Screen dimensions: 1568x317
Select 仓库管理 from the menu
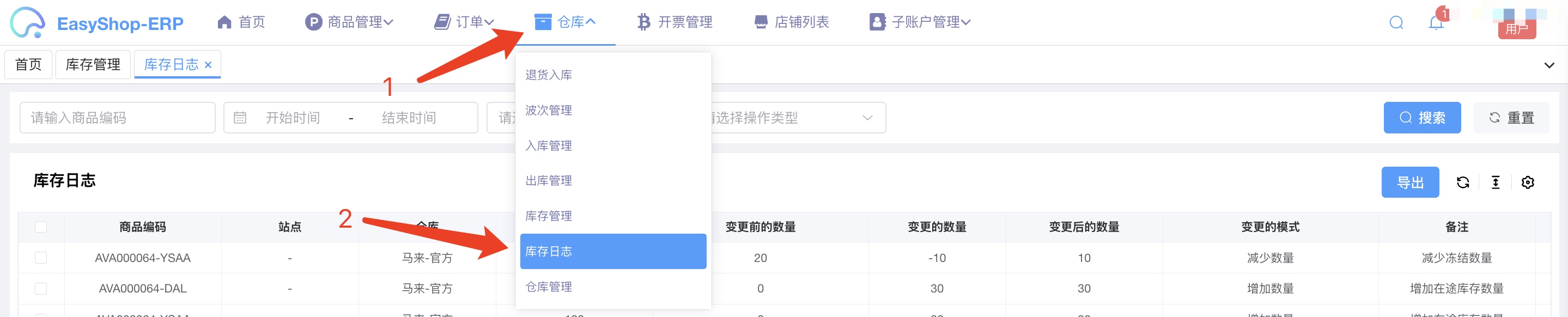pos(613,286)
